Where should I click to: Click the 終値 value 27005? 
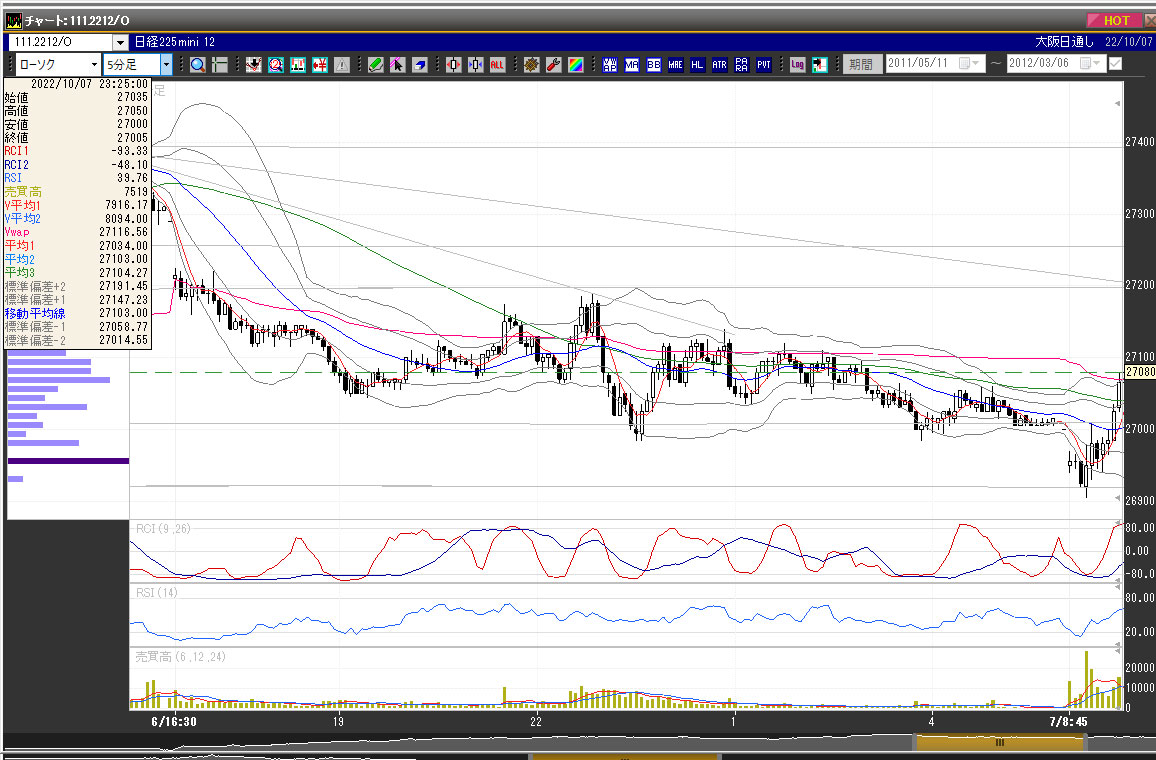tap(133, 138)
